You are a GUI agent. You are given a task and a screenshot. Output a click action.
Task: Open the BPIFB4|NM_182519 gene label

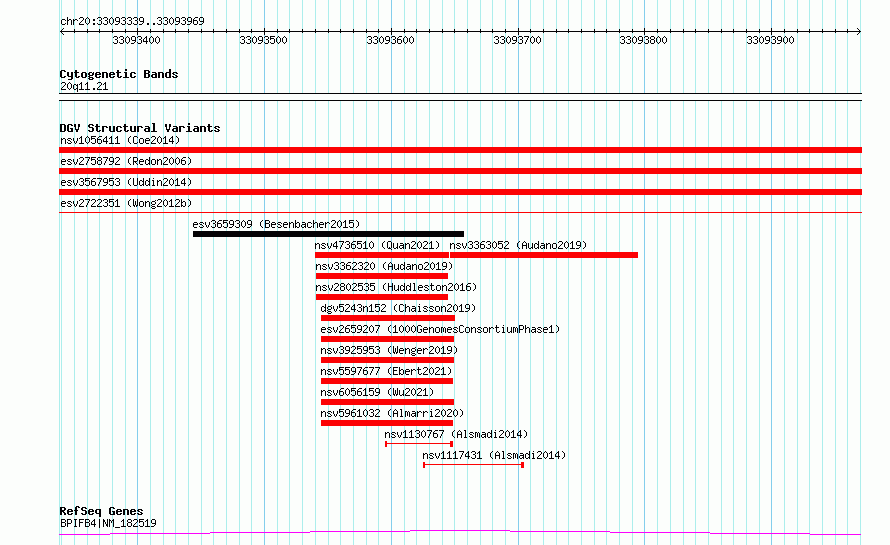coord(108,523)
